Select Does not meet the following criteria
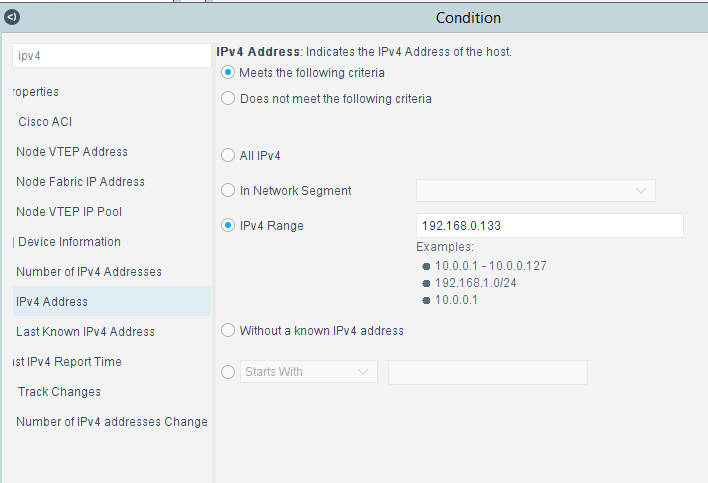 pos(228,98)
